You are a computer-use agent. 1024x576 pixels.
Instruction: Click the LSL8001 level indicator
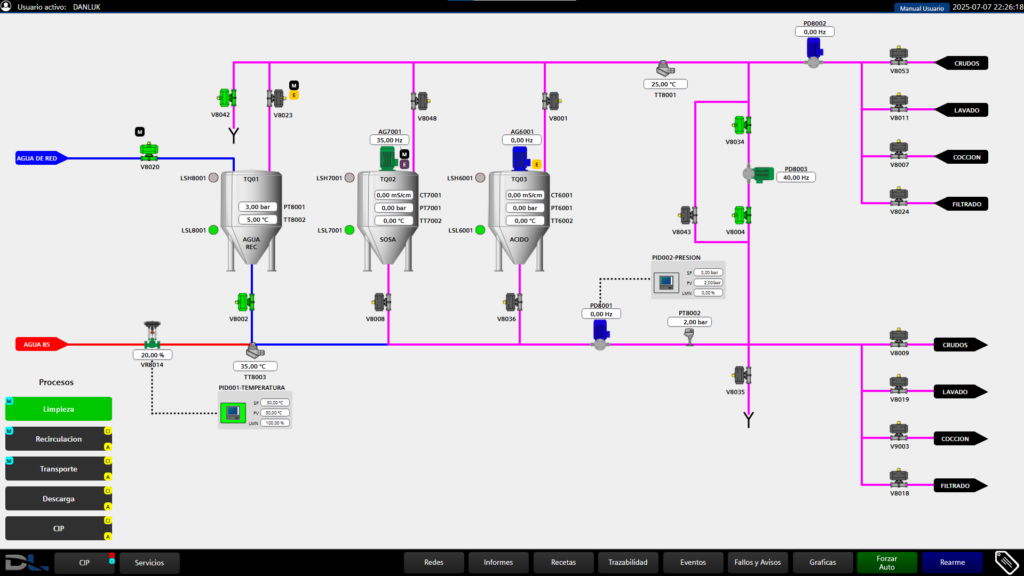point(214,230)
